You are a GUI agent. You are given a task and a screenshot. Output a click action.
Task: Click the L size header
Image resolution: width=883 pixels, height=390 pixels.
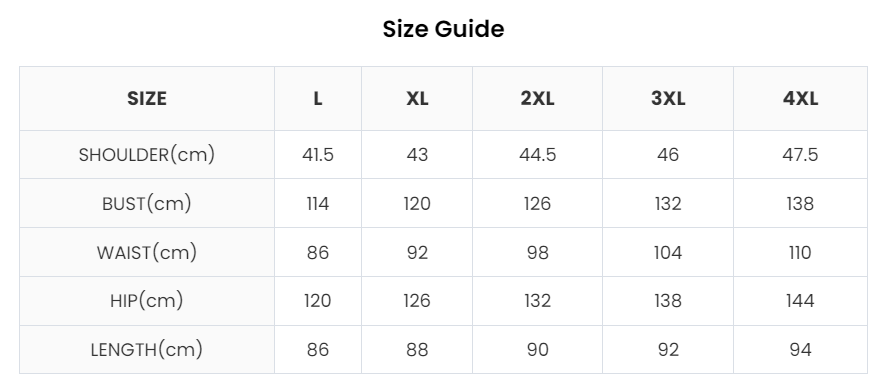click(318, 98)
